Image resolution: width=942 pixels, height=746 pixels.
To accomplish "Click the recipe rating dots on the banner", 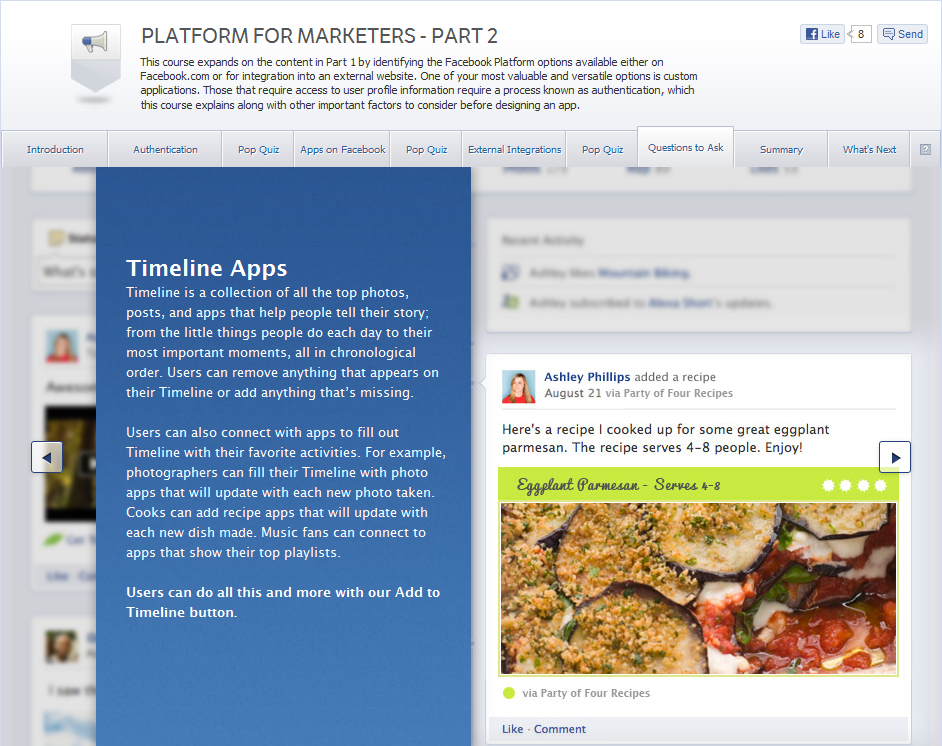I will click(854, 485).
